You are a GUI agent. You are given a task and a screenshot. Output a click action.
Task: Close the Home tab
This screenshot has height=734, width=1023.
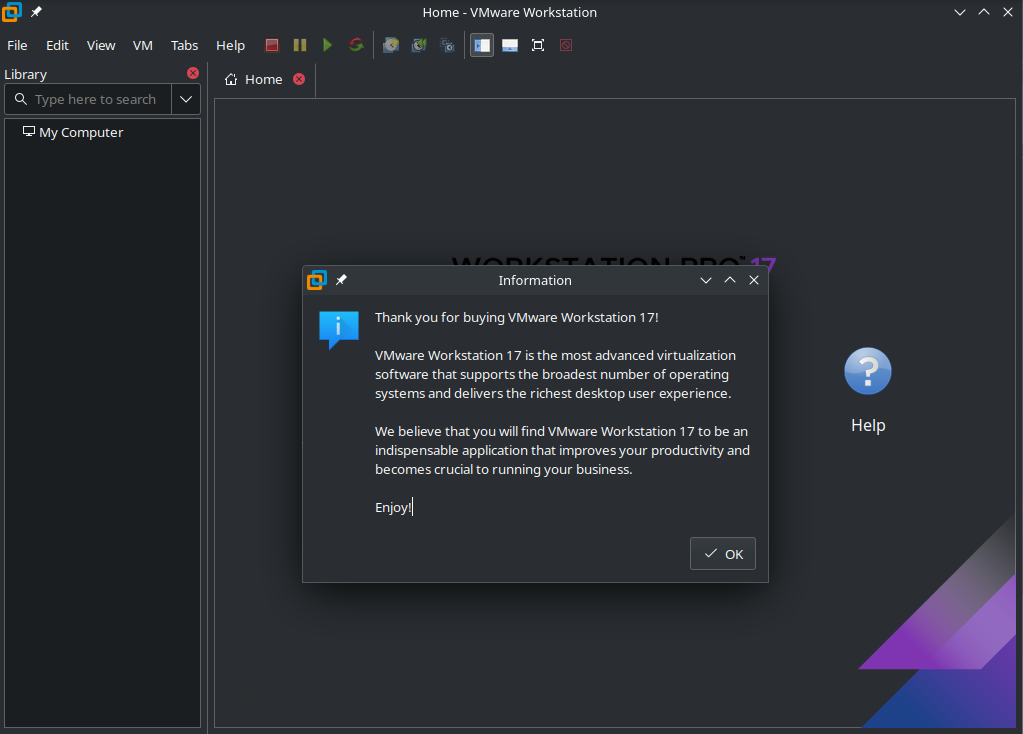coord(299,79)
